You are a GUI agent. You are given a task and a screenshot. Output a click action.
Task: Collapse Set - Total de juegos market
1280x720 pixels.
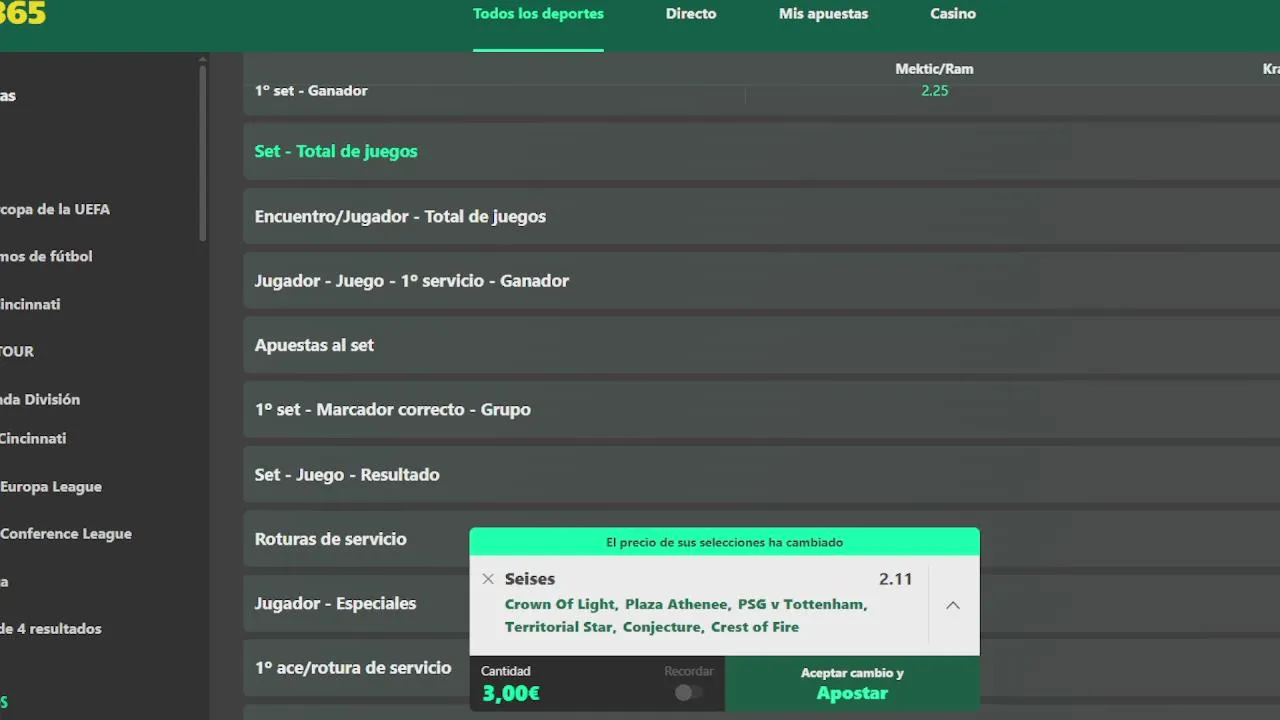click(x=761, y=151)
